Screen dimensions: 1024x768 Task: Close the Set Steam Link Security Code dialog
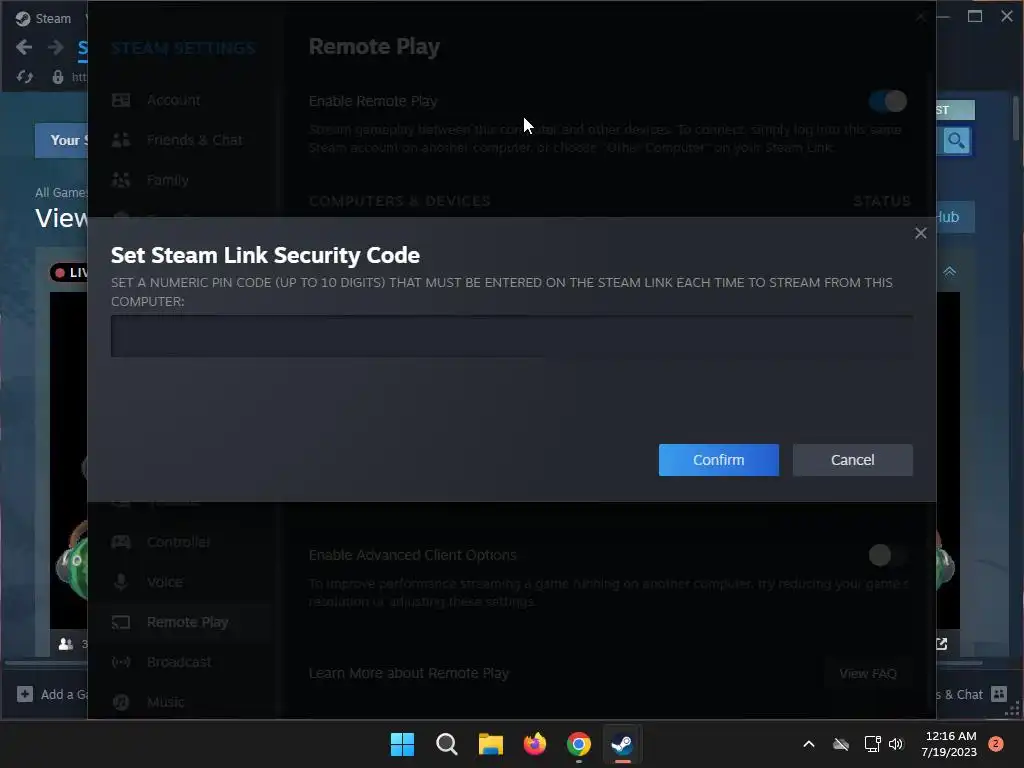(x=920, y=233)
